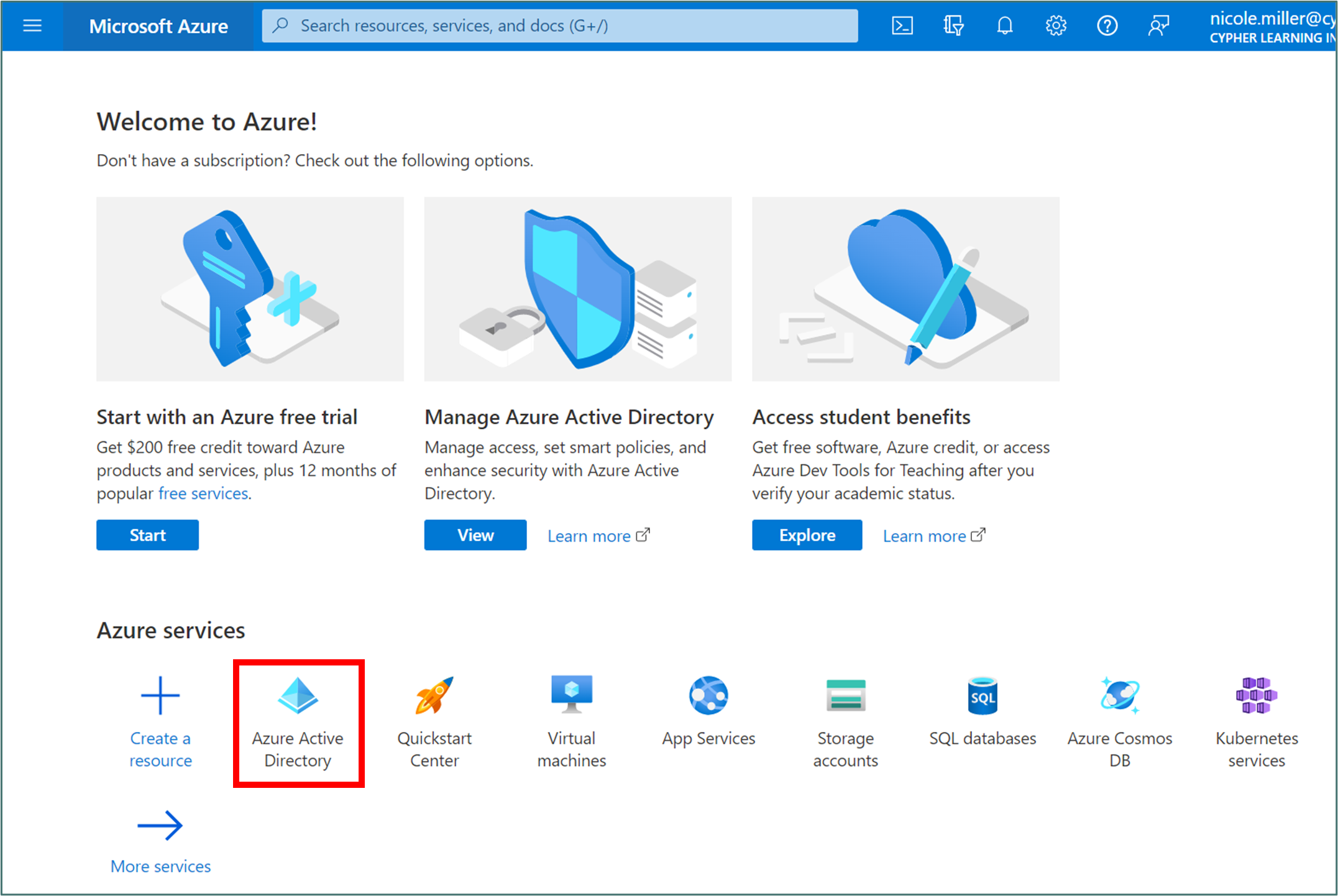Click the View button for Active Directory
Screen dimensions: 1338x896
click(x=475, y=535)
